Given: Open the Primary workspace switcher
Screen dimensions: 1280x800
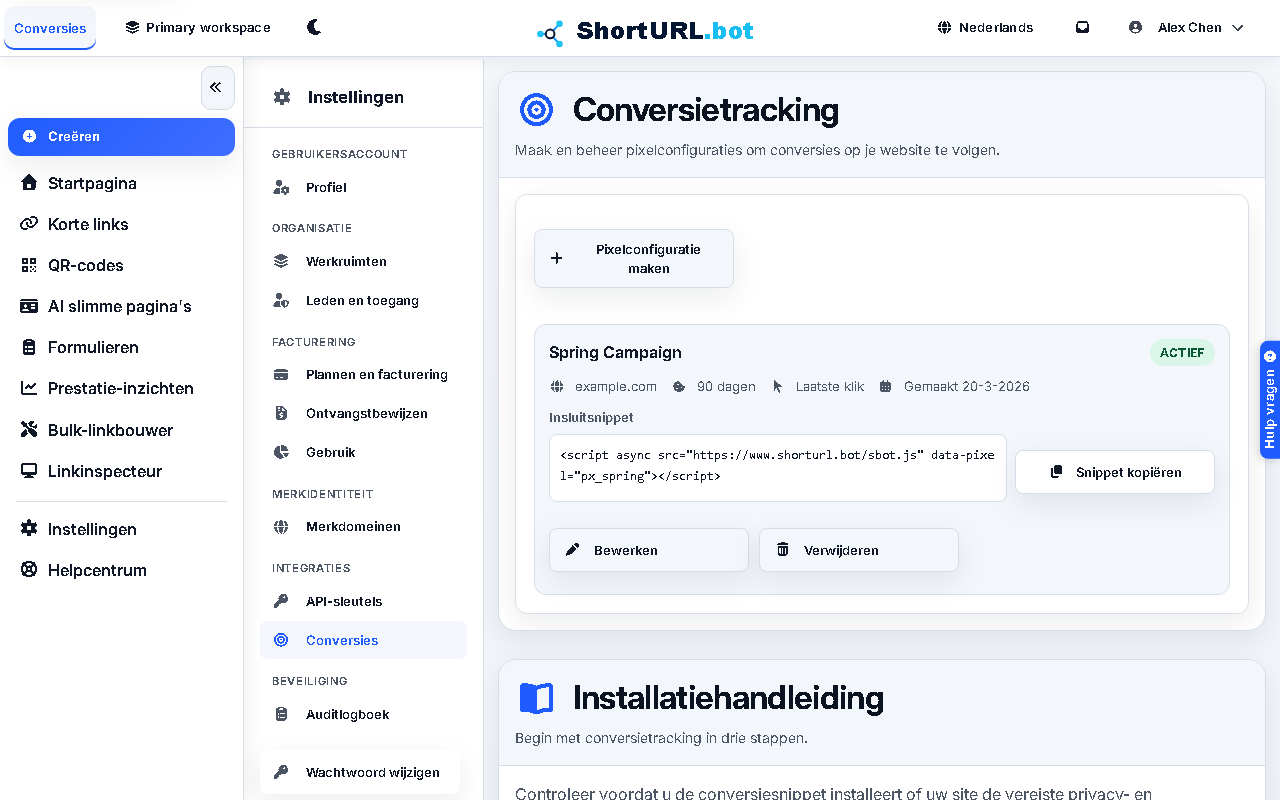Looking at the screenshot, I should 198,27.
